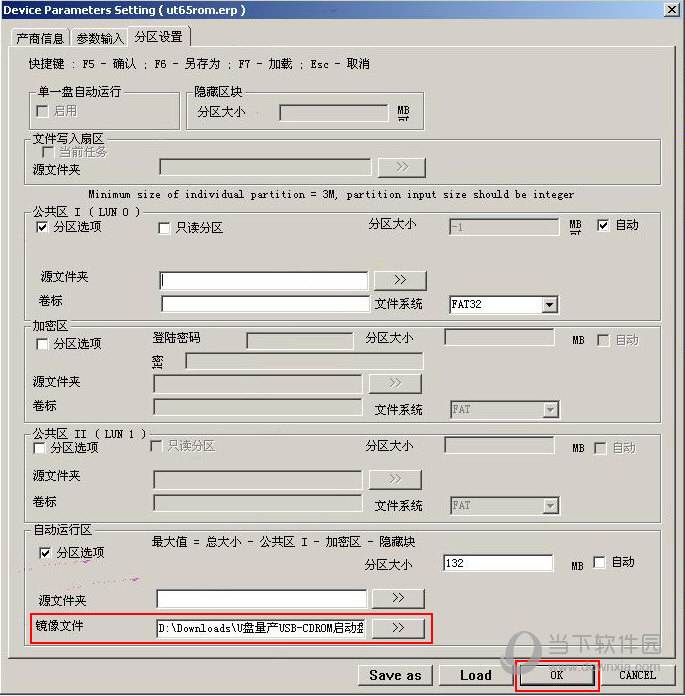Click the 登陆密码 field
685x696 pixels.
pyautogui.click(x=300, y=341)
